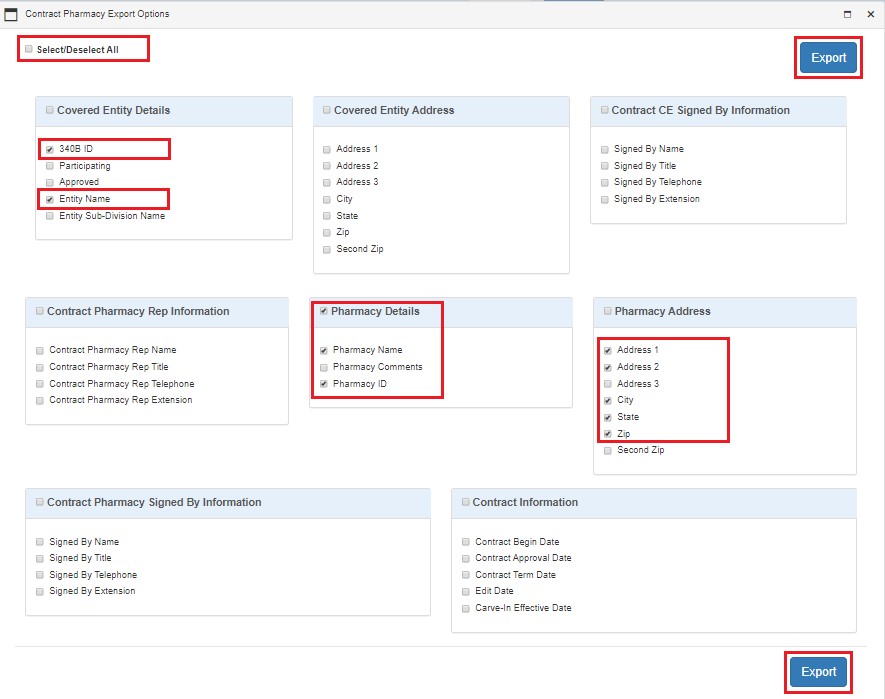Uncheck Pharmacy Address 2 checkbox

(x=608, y=367)
